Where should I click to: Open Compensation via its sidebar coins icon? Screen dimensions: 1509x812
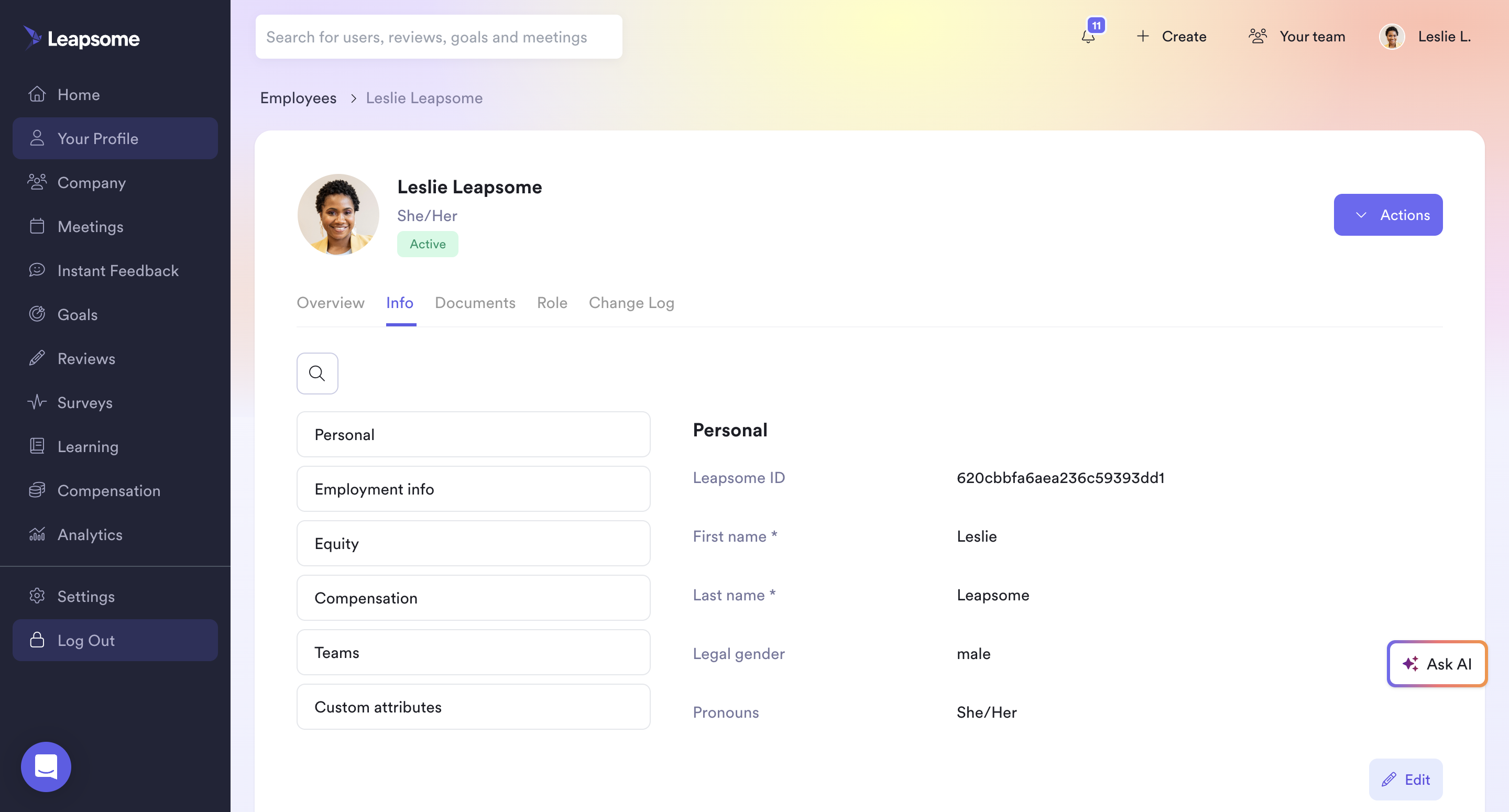point(37,490)
